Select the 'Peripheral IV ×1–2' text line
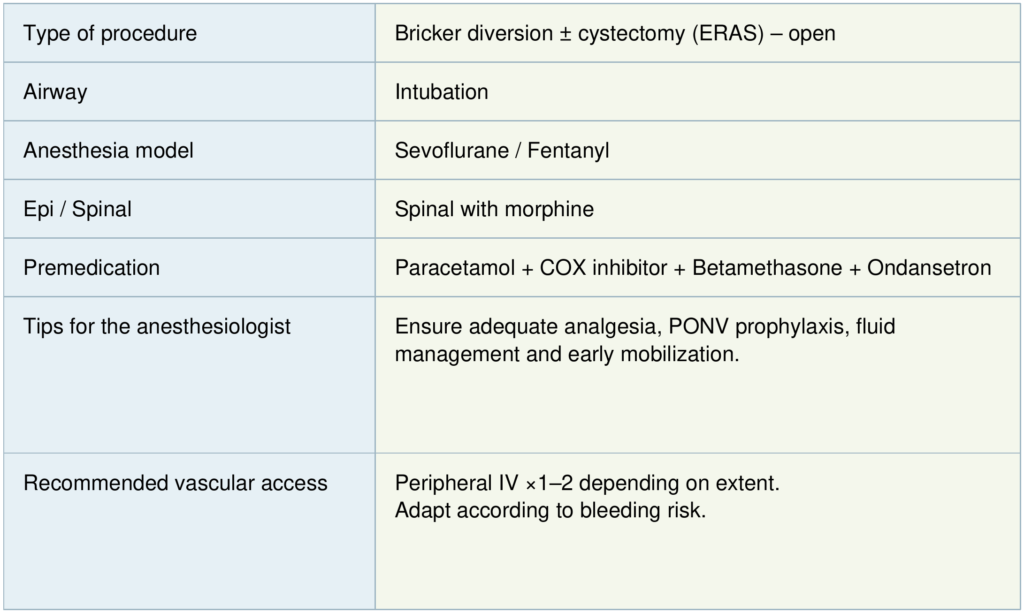 tap(586, 483)
